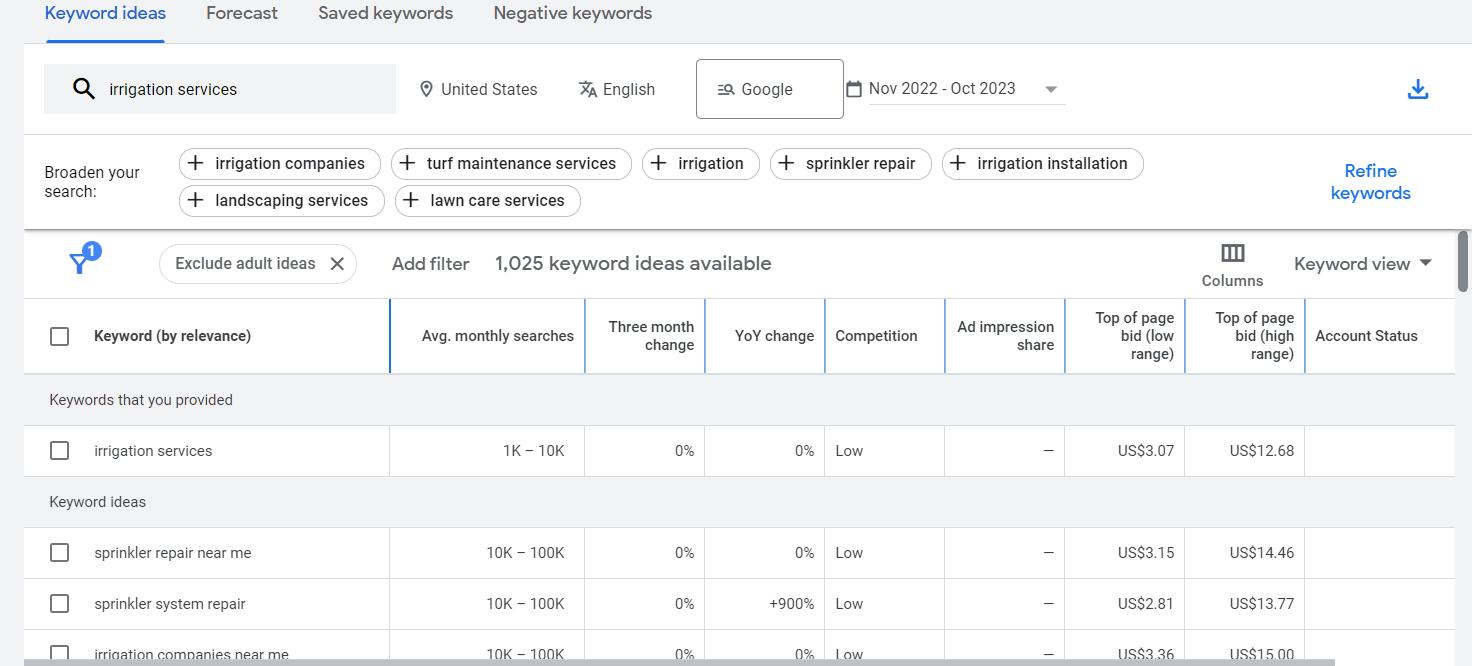Sort by Top of page bid (high range)
1472x666 pixels.
1254,336
